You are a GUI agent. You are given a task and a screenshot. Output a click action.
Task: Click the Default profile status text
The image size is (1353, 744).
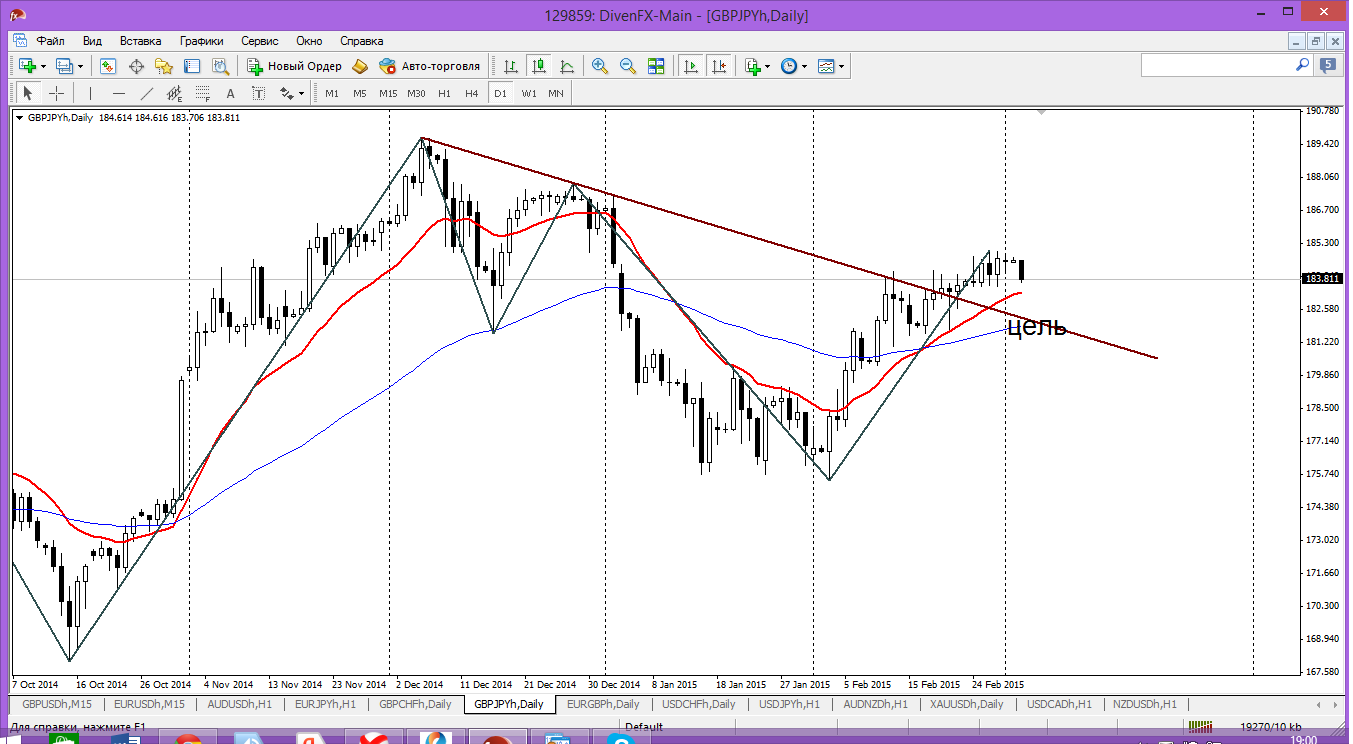click(645, 727)
